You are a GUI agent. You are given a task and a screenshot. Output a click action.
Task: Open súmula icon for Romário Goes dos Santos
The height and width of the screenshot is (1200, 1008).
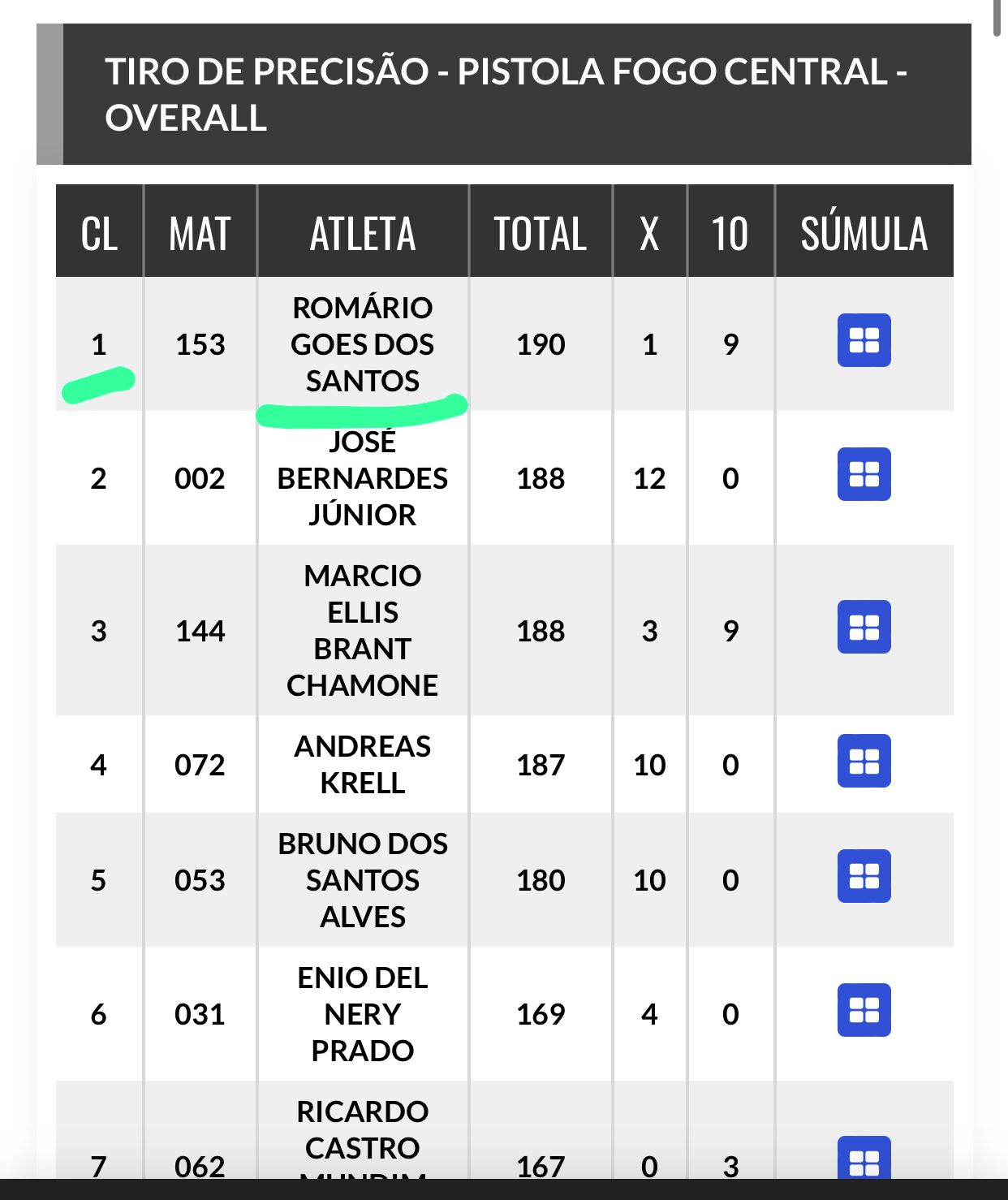pyautogui.click(x=864, y=340)
